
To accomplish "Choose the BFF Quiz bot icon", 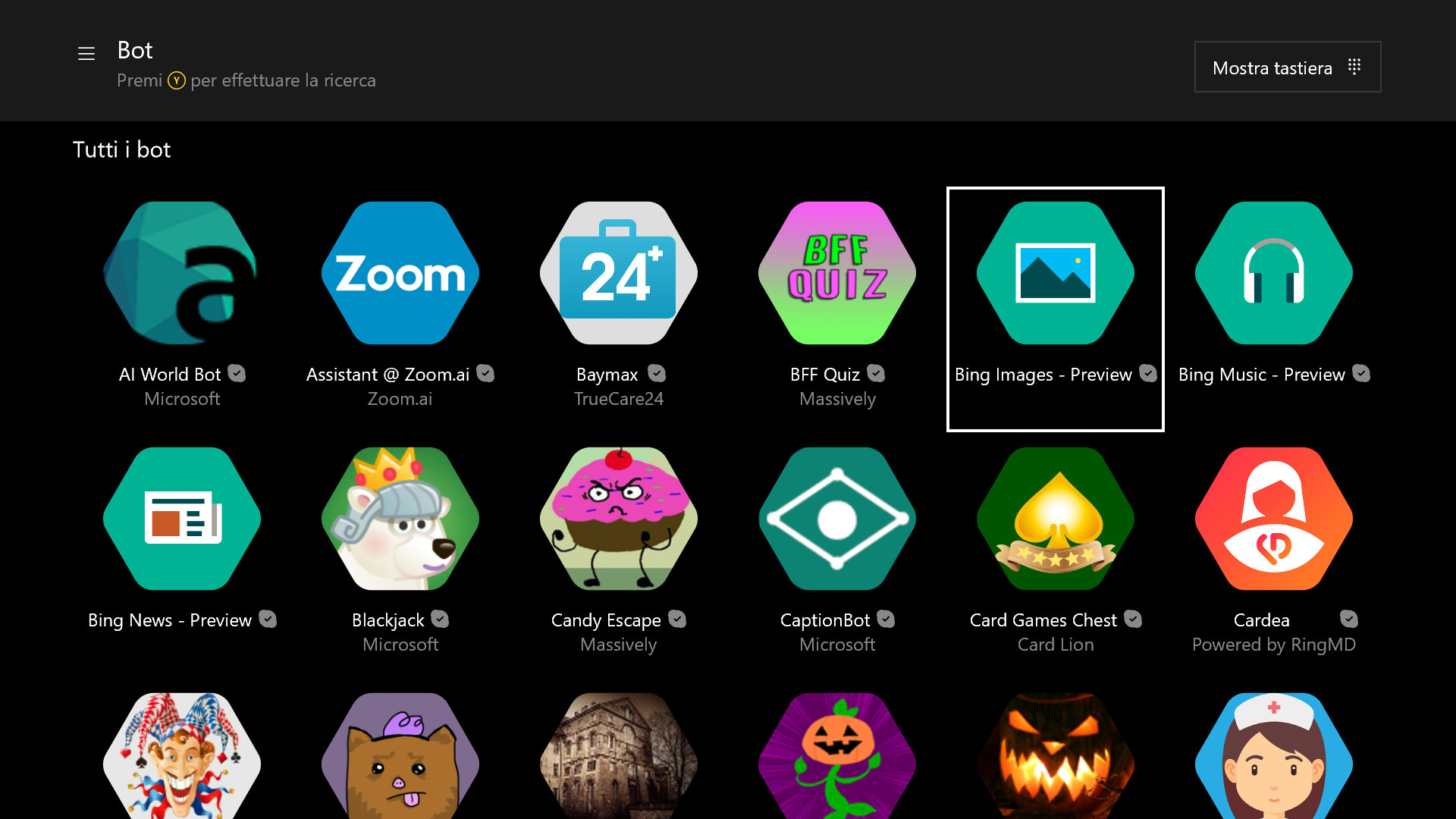I will (x=837, y=273).
